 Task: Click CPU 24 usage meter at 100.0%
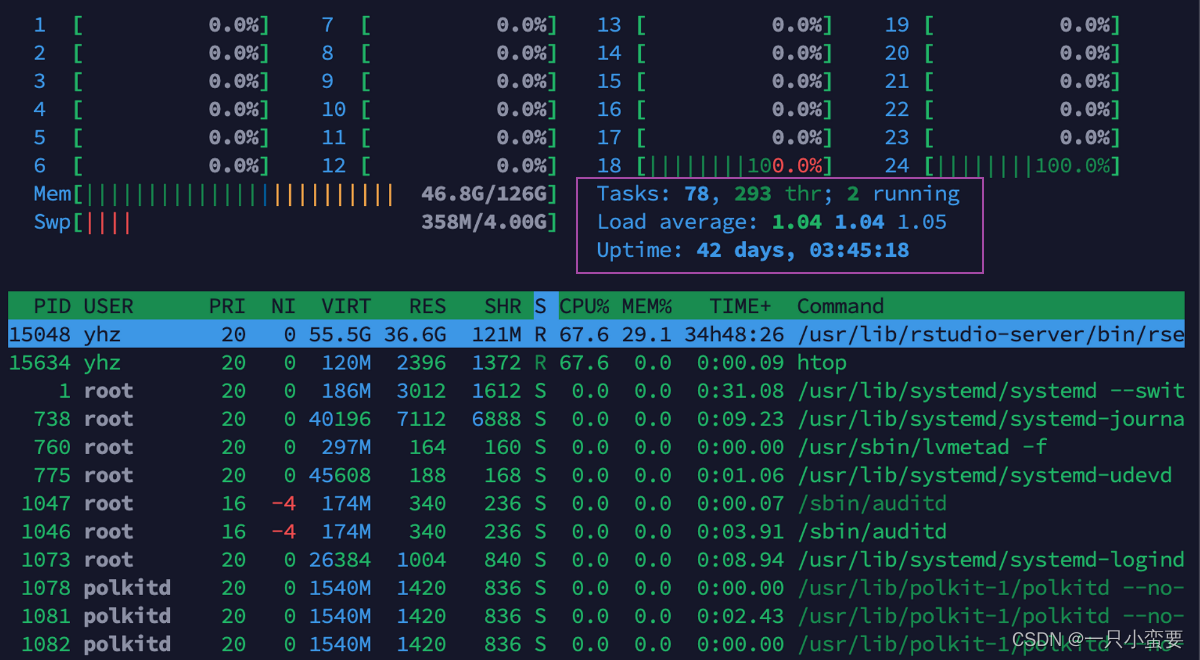click(x=1002, y=166)
